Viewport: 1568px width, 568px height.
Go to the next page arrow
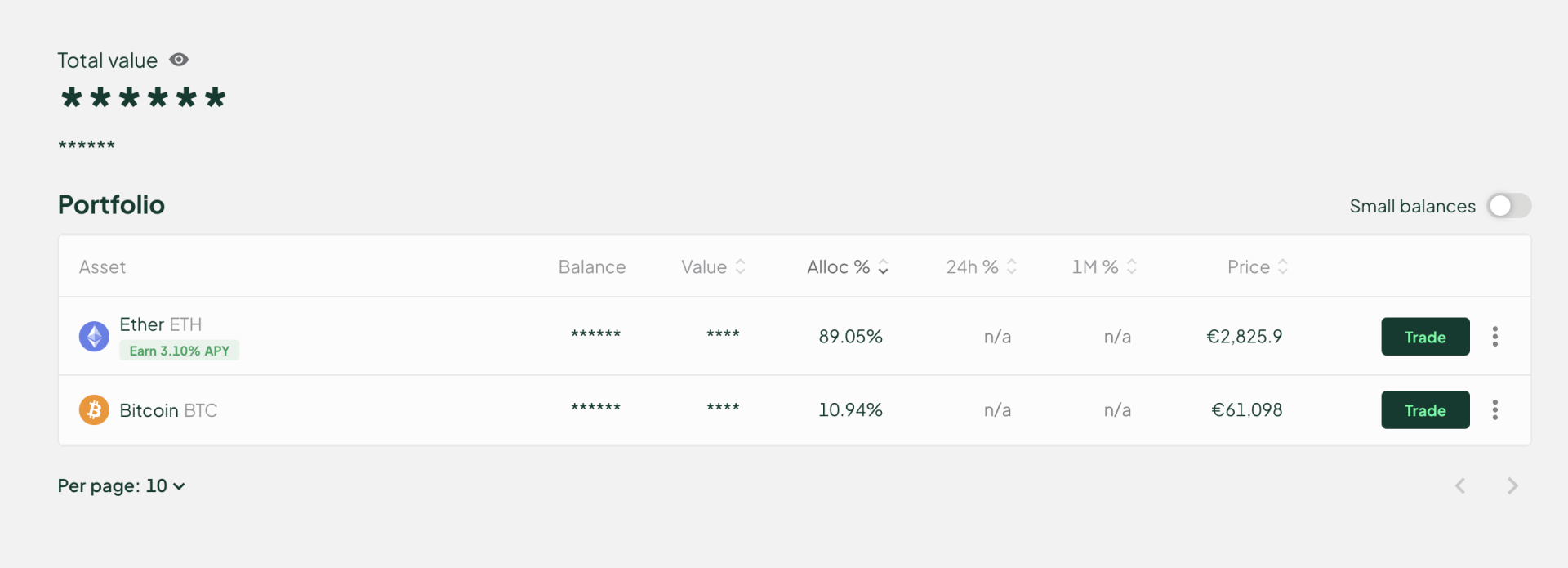[1512, 485]
